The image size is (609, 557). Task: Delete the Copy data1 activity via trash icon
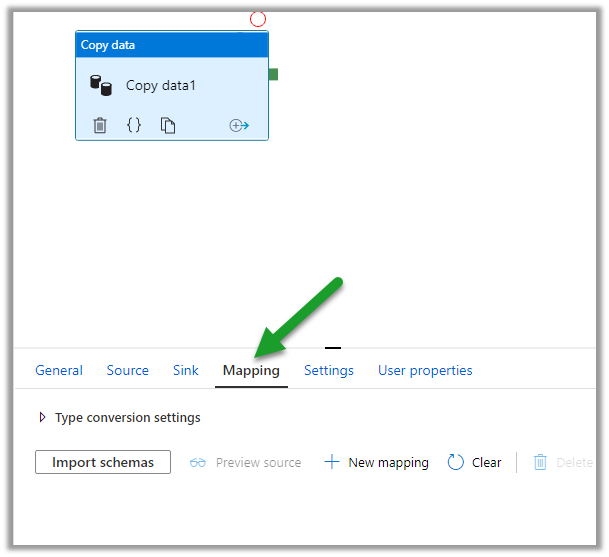click(x=100, y=125)
